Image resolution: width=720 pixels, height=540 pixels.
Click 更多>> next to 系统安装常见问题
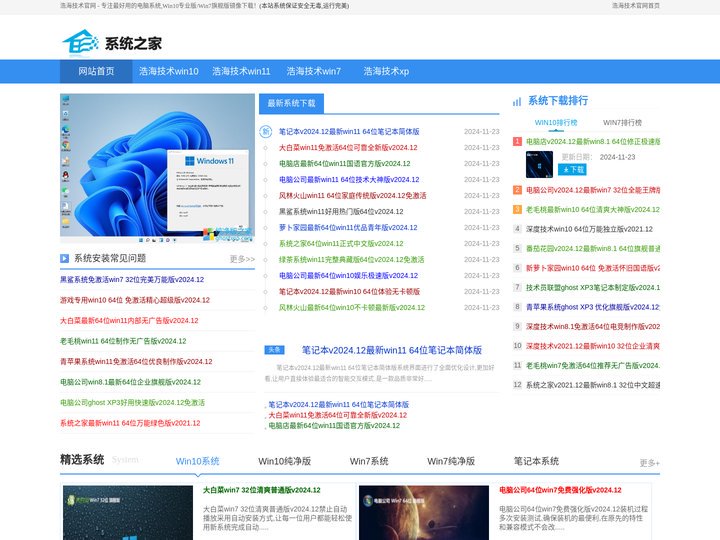click(242, 259)
